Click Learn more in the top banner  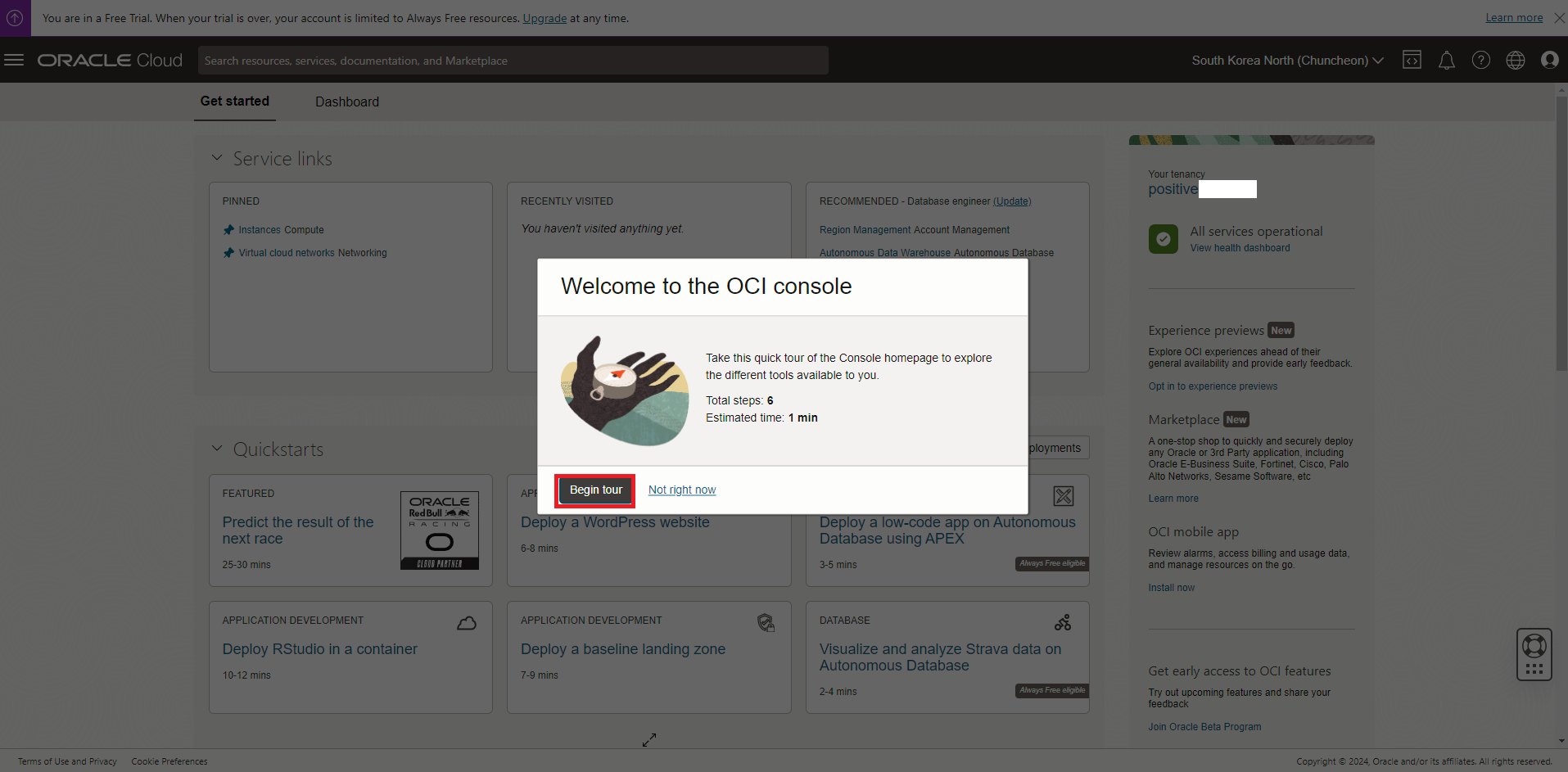tap(1514, 18)
